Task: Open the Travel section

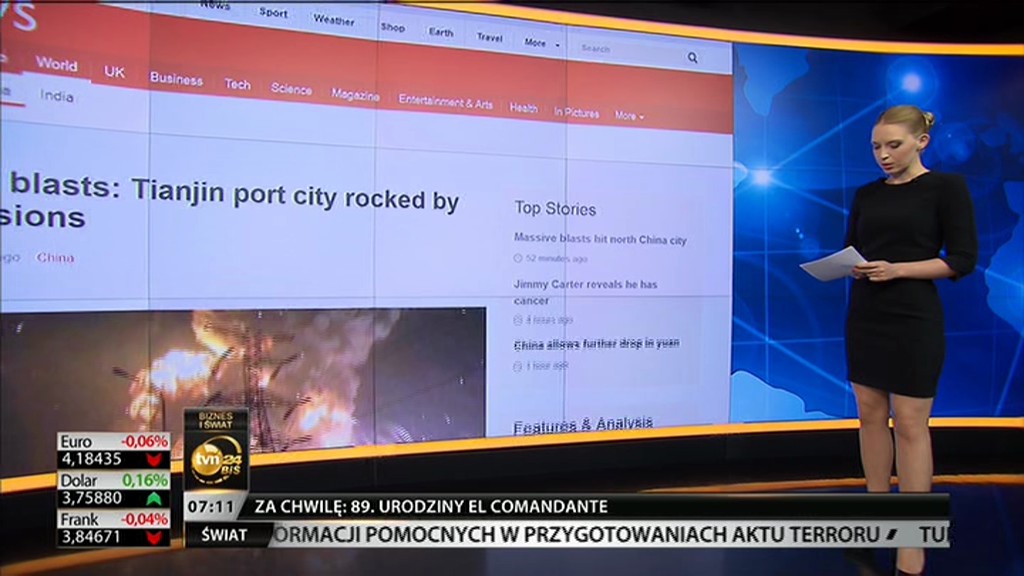Action: point(489,38)
